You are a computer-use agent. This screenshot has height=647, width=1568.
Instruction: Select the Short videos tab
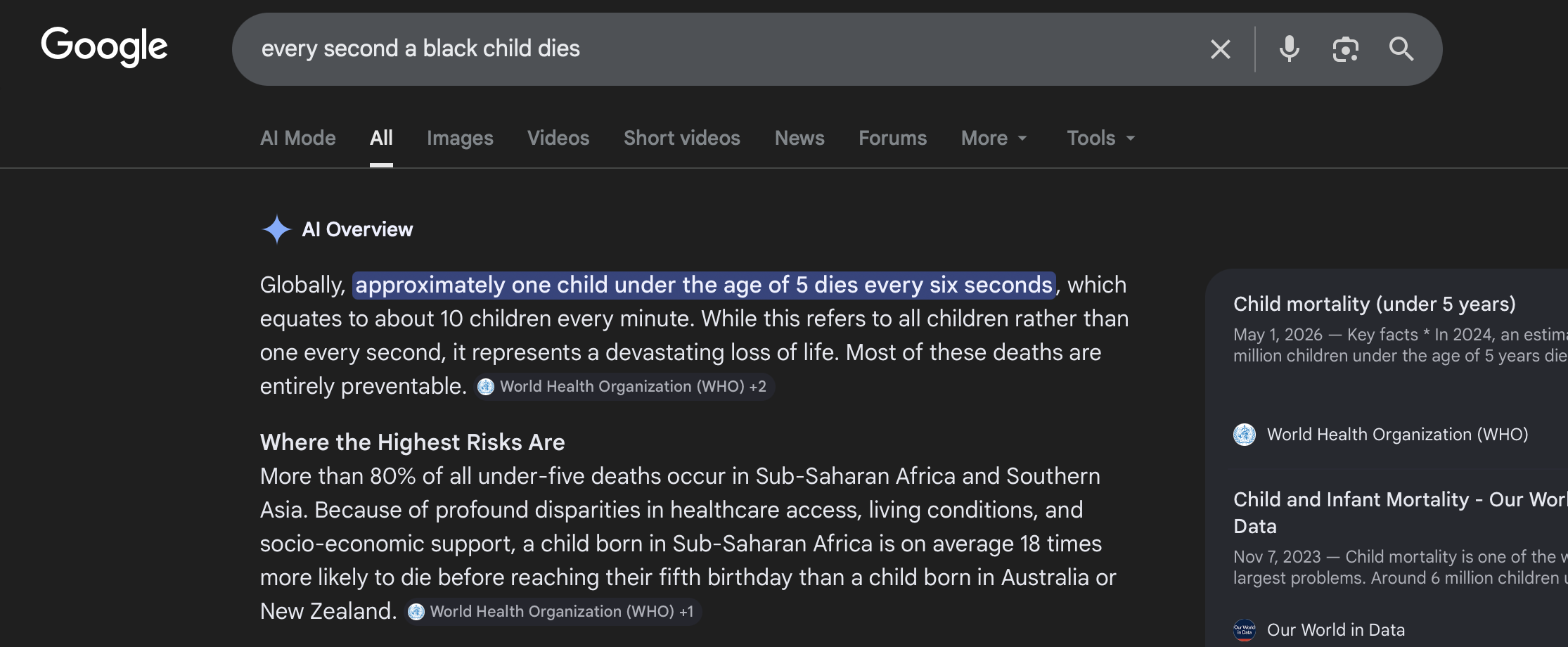[x=682, y=138]
